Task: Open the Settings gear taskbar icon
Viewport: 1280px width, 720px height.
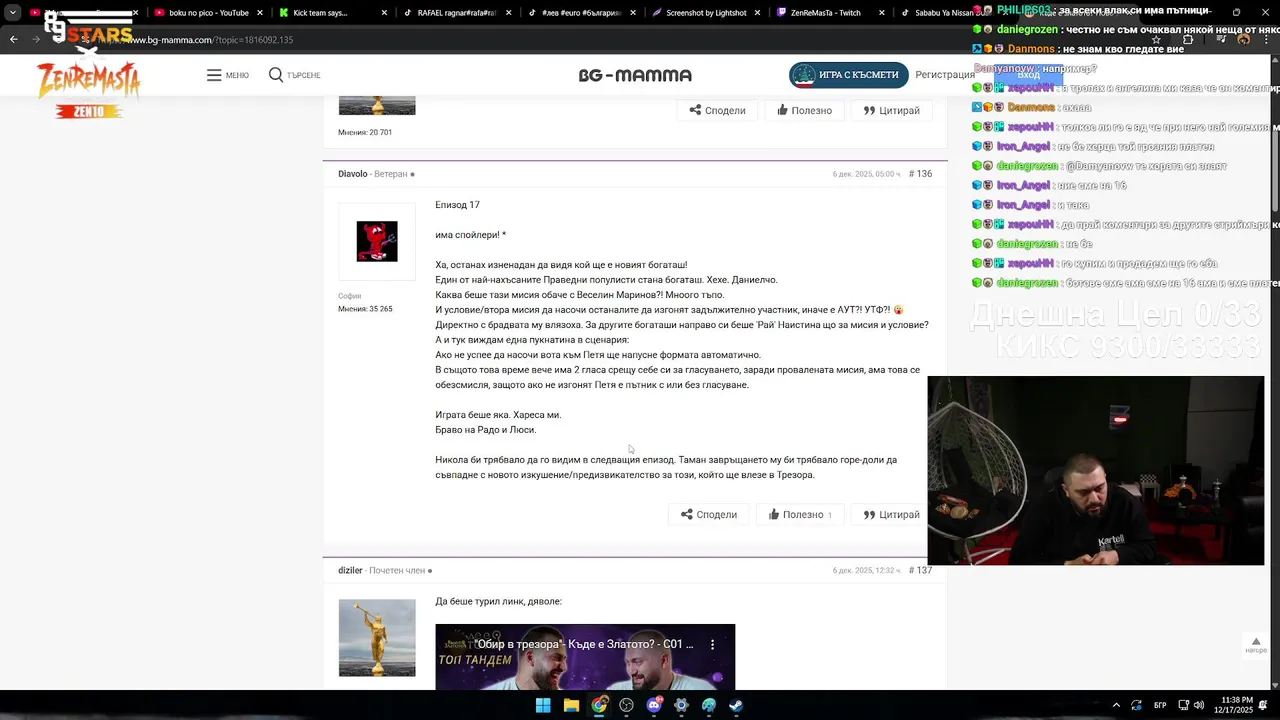Action: click(681, 705)
